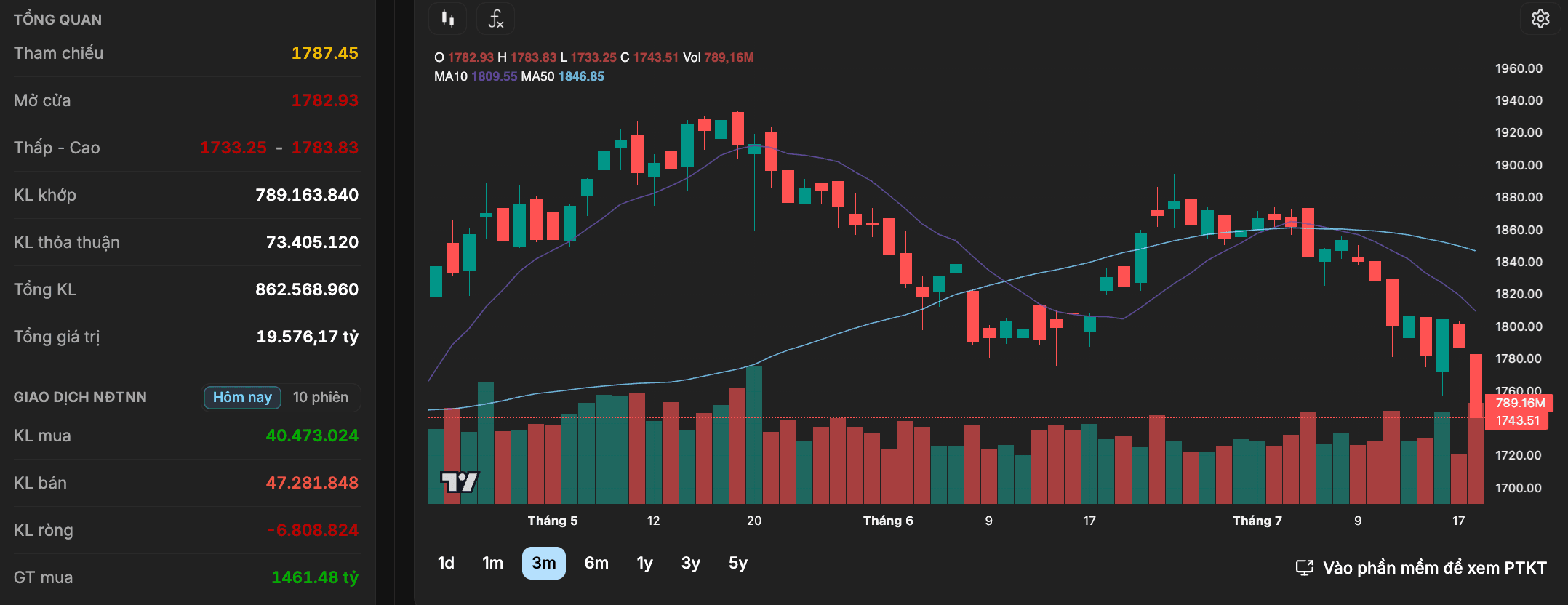This screenshot has width=1568, height=605.
Task: Switch chart to 5y range
Action: click(738, 563)
